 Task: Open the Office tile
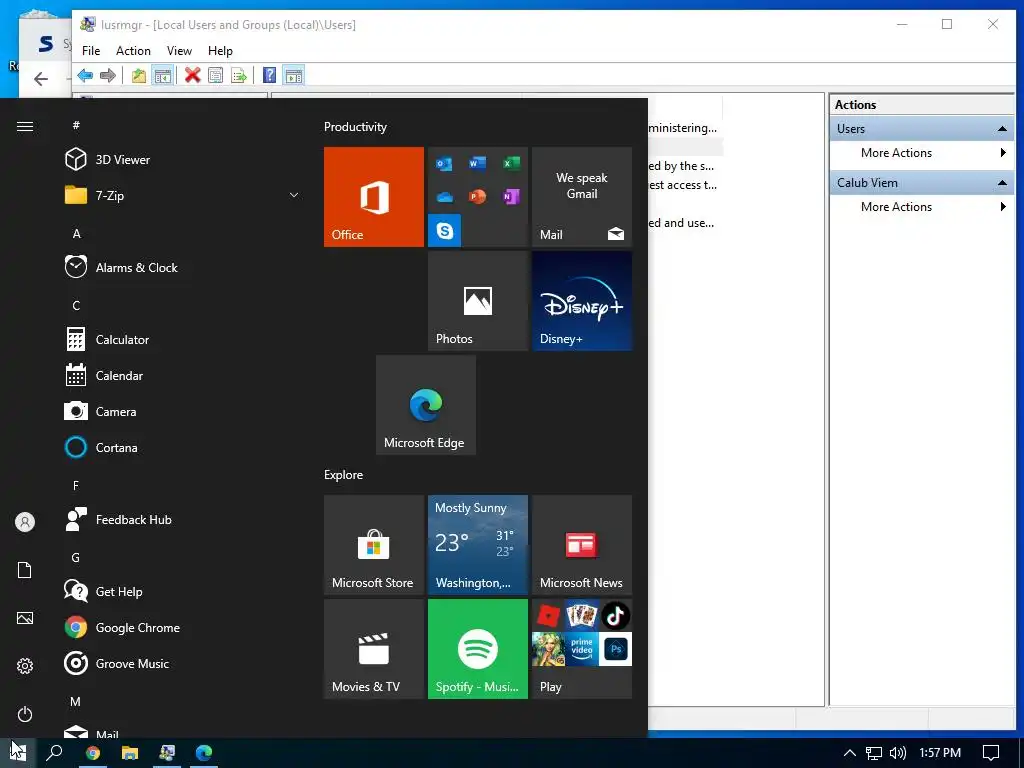point(374,197)
